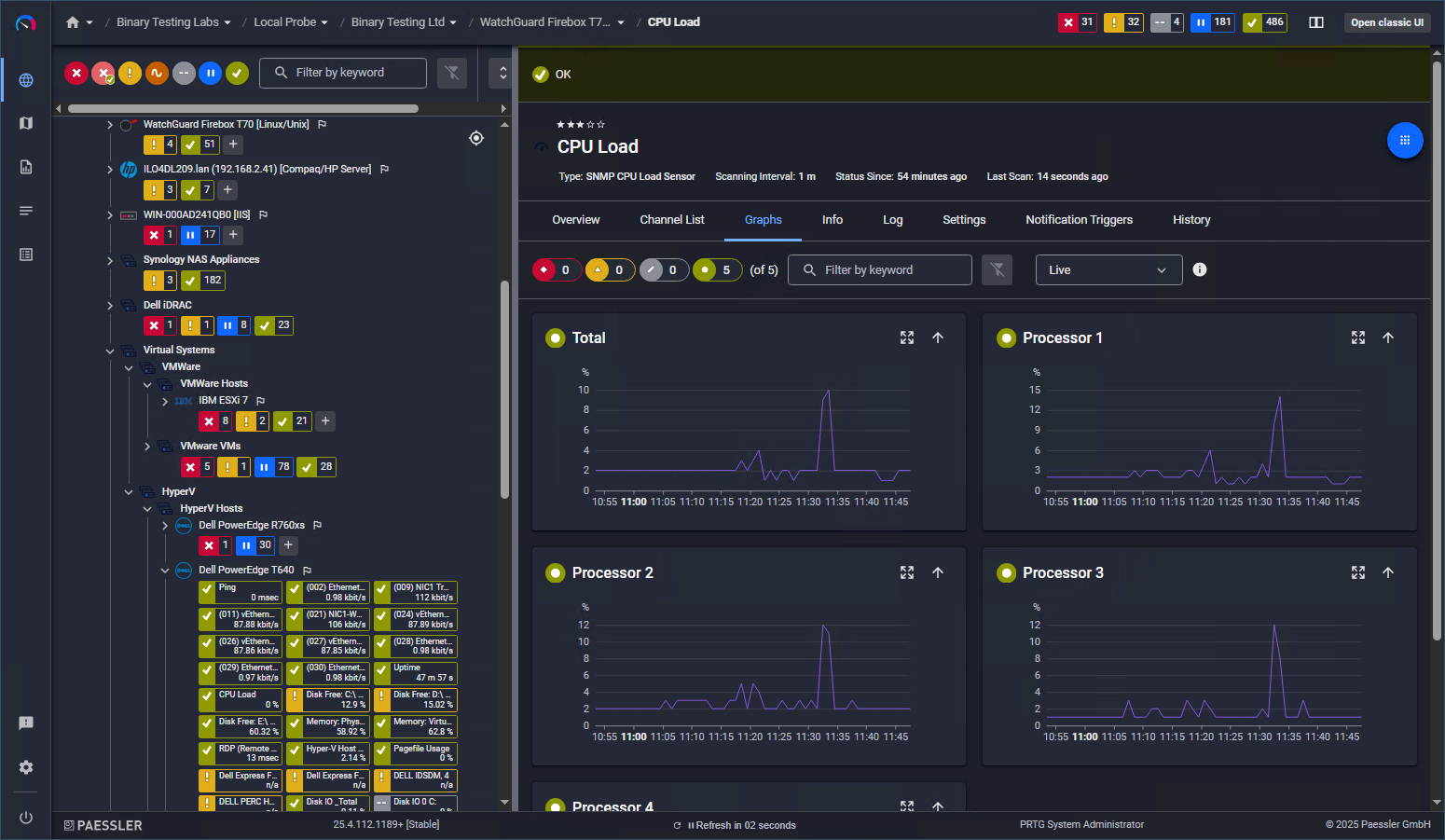Click the info icon next to Live dropdown
This screenshot has width=1445, height=840.
[1199, 269]
